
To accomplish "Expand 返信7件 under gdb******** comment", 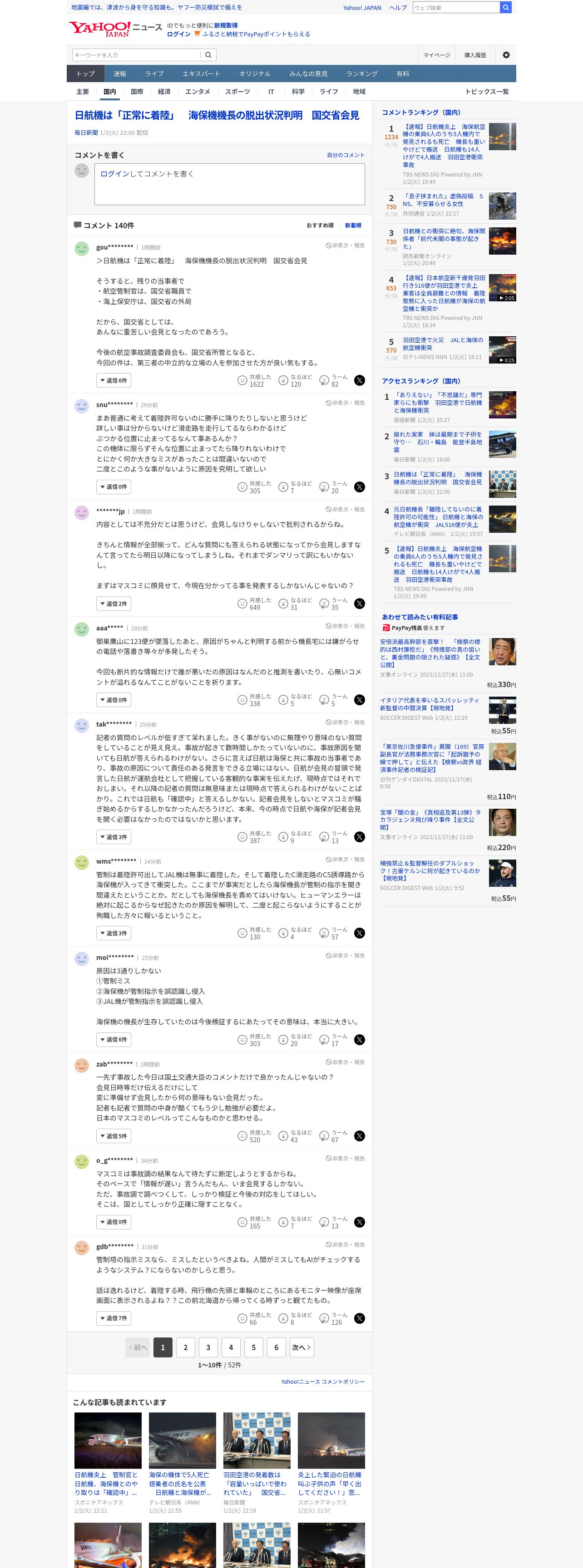I will point(114,1318).
